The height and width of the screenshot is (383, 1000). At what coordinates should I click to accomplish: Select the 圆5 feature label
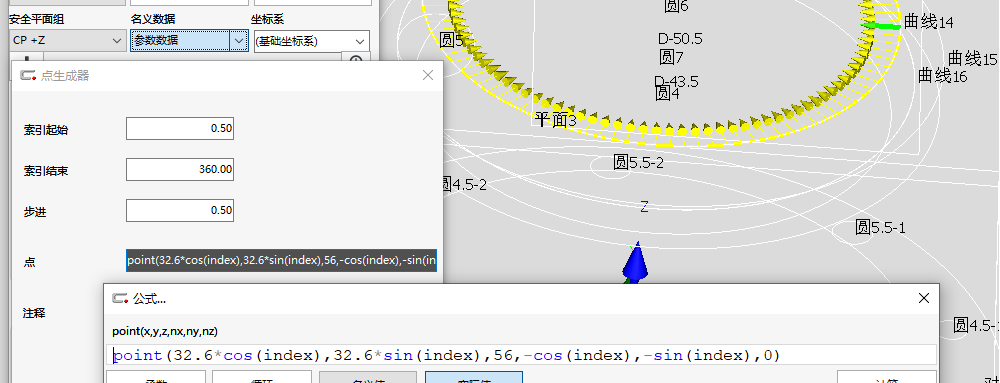point(452,41)
